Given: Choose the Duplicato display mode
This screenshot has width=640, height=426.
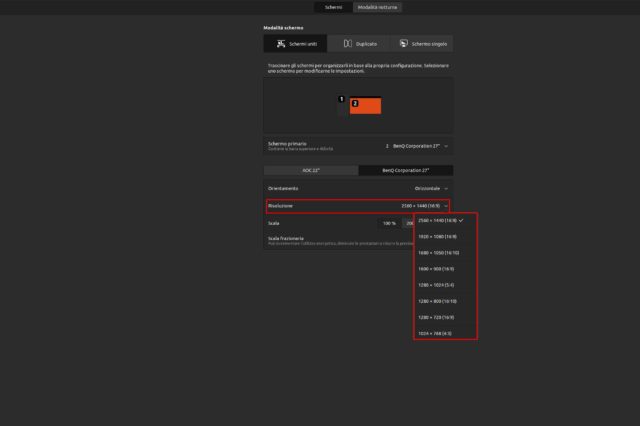Looking at the screenshot, I should tap(359, 44).
